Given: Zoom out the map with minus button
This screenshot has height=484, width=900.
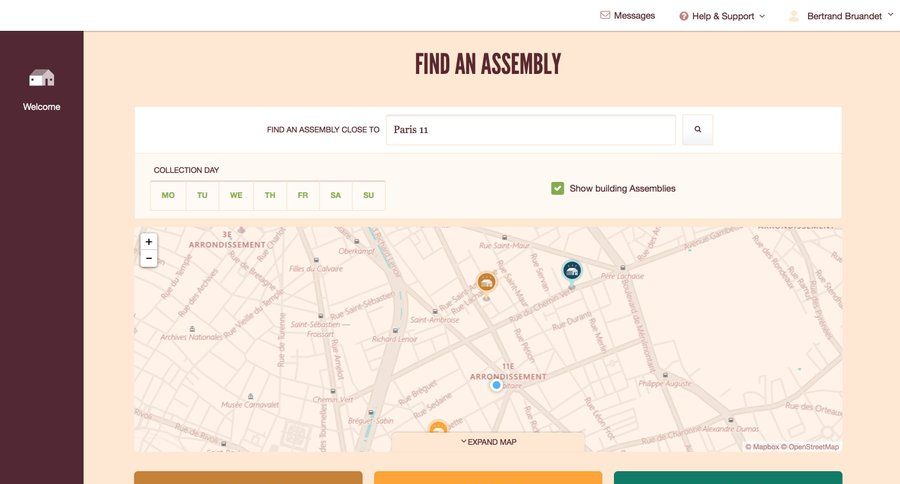Looking at the screenshot, I should coord(149,258).
